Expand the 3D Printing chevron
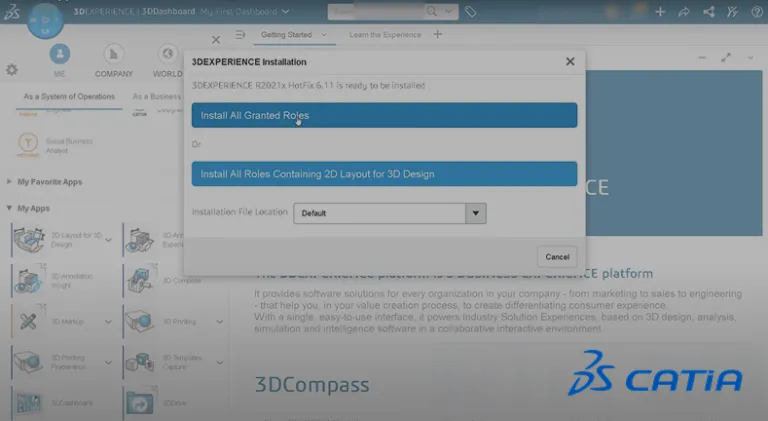The height and width of the screenshot is (421, 768). (219, 322)
